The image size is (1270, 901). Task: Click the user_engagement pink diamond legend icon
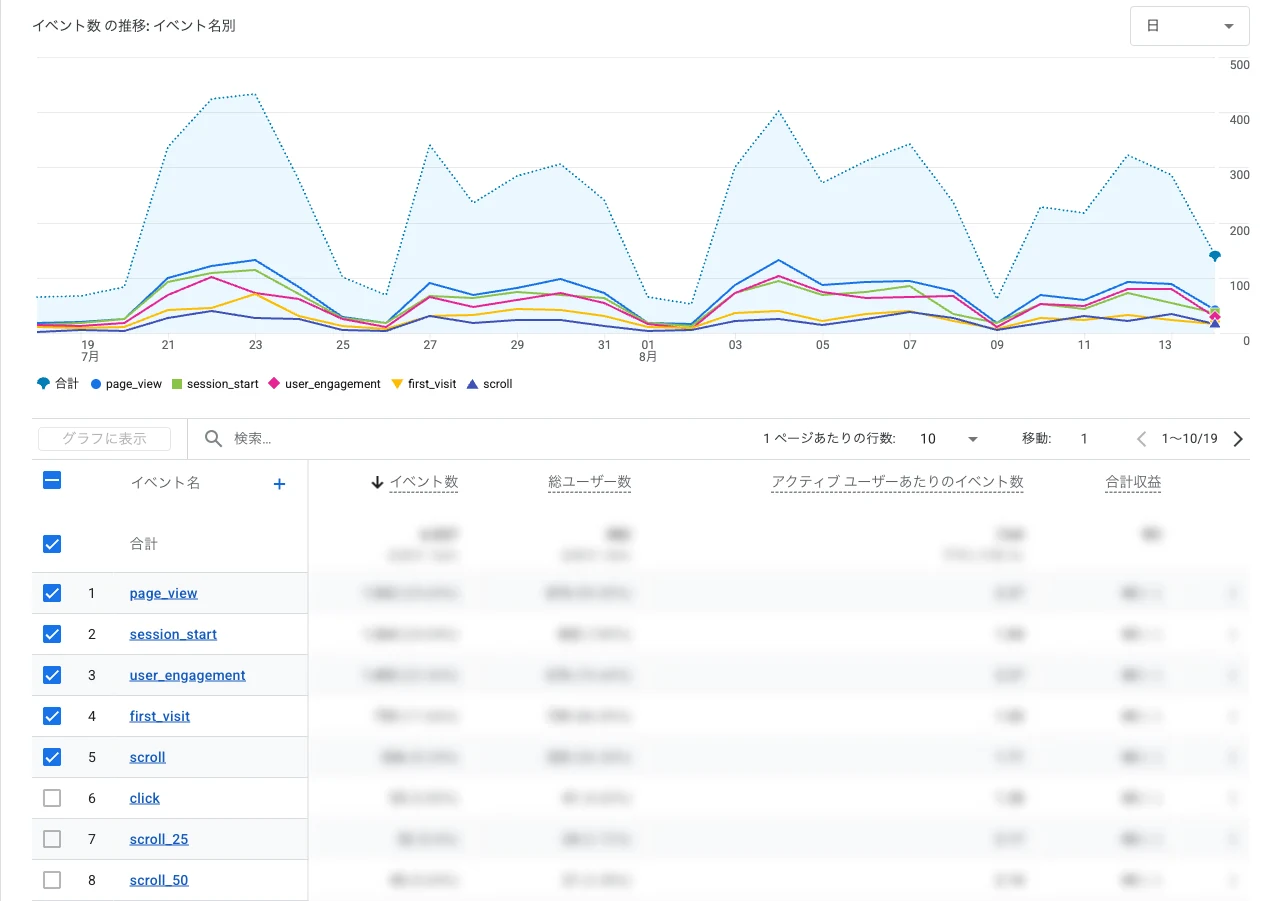[x=275, y=384]
